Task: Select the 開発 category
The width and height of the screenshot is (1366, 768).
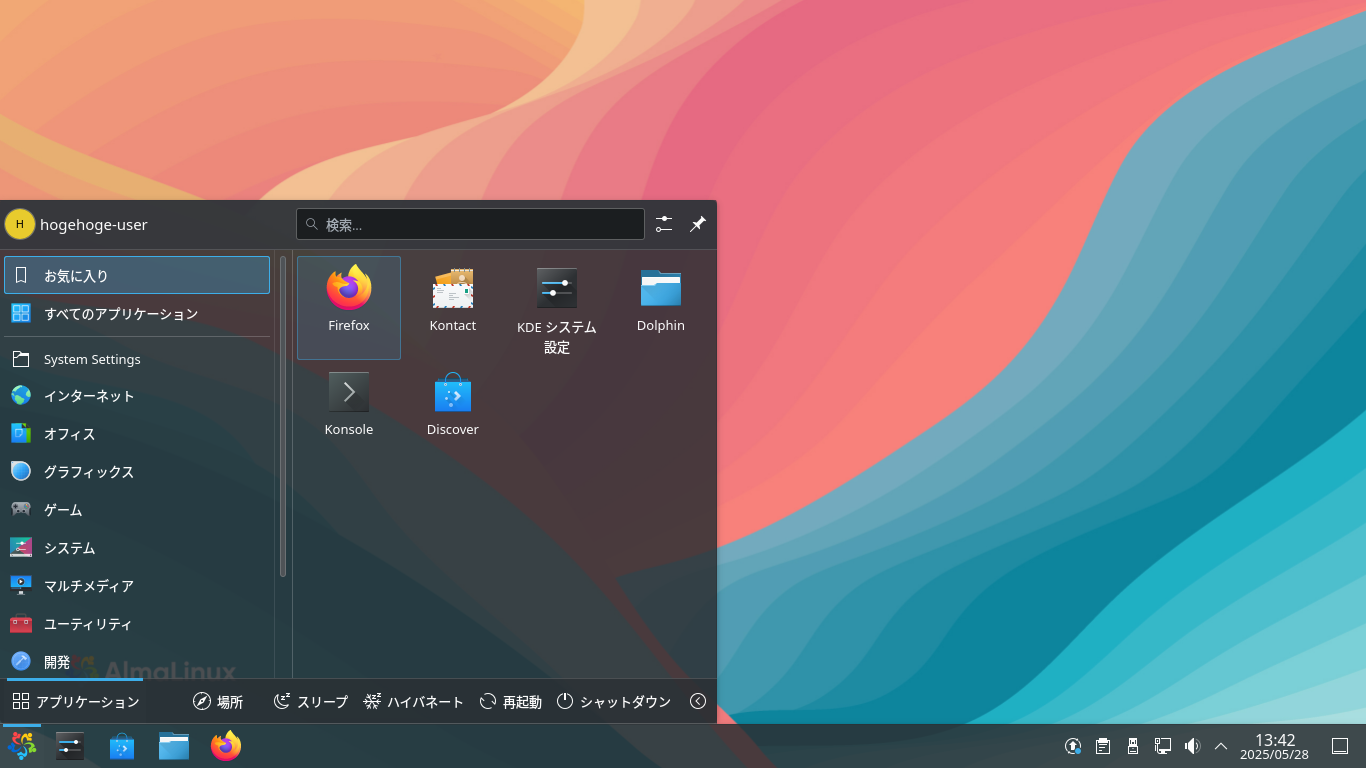Action: pos(137,661)
